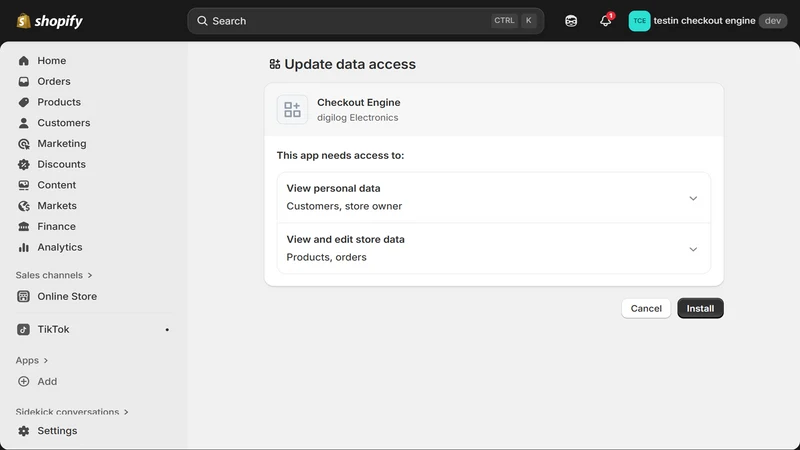Expand the Apps section

pos(32,360)
